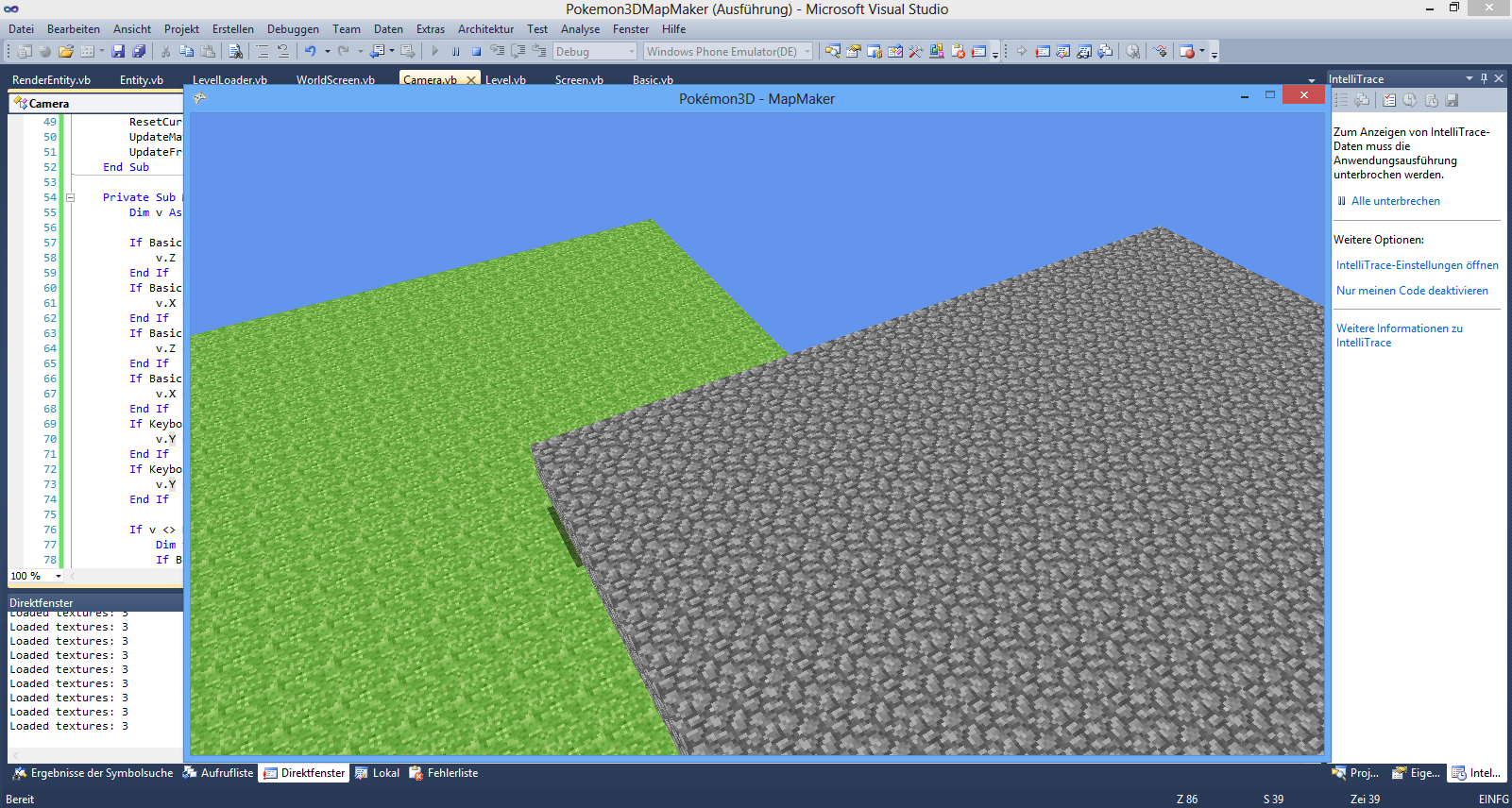The height and width of the screenshot is (808, 1512).
Task: Open the editor zoom 100 % dropdown
Action: click(59, 576)
